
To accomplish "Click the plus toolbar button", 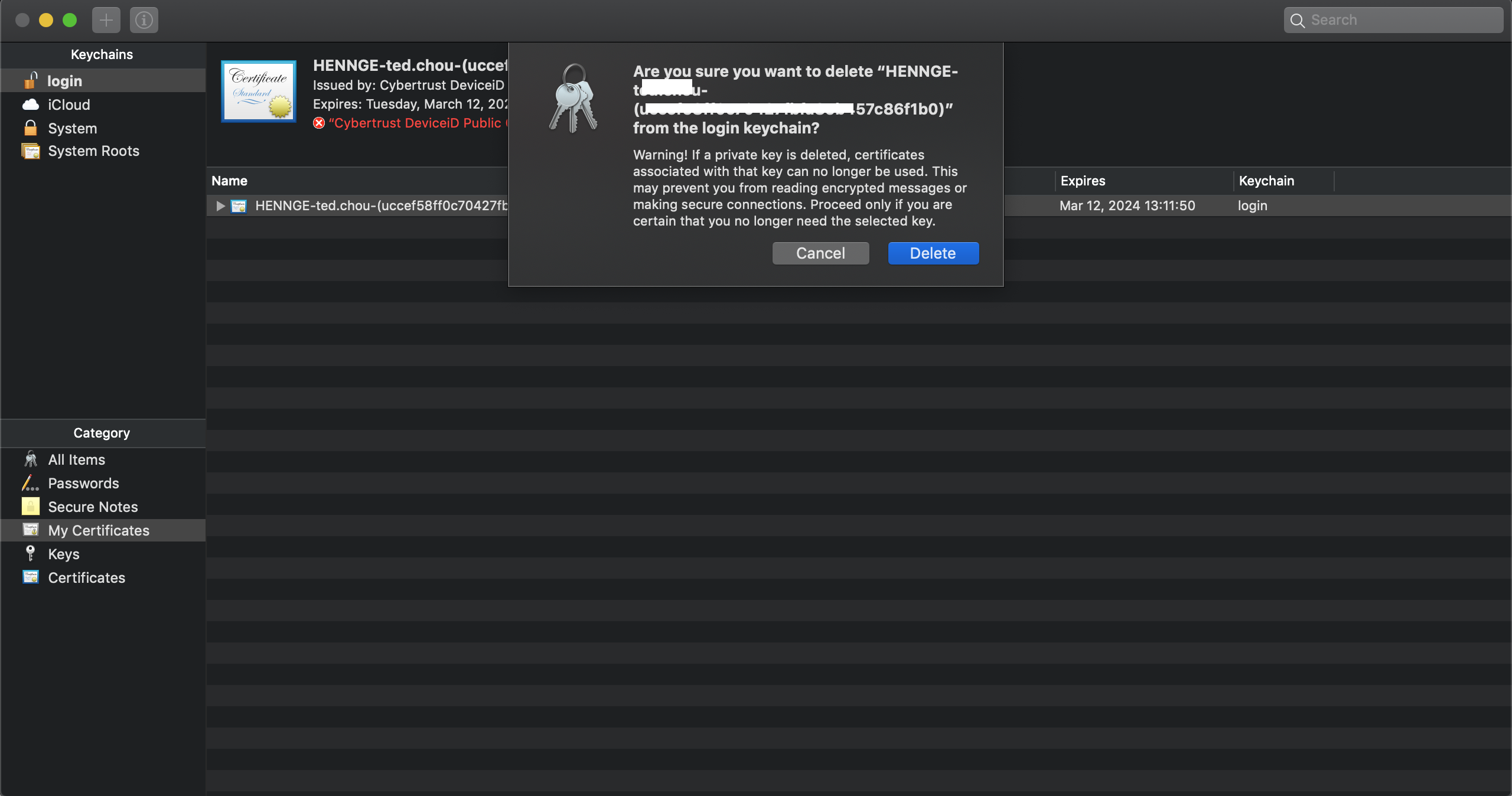I will [x=106, y=20].
